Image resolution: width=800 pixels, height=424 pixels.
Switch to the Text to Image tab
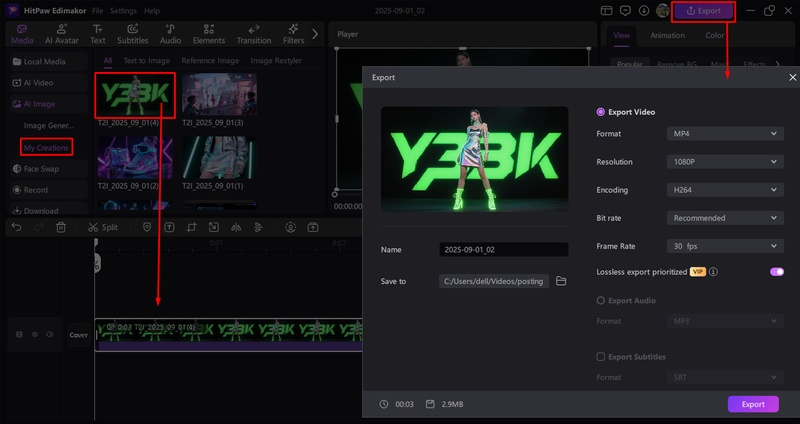[146, 60]
